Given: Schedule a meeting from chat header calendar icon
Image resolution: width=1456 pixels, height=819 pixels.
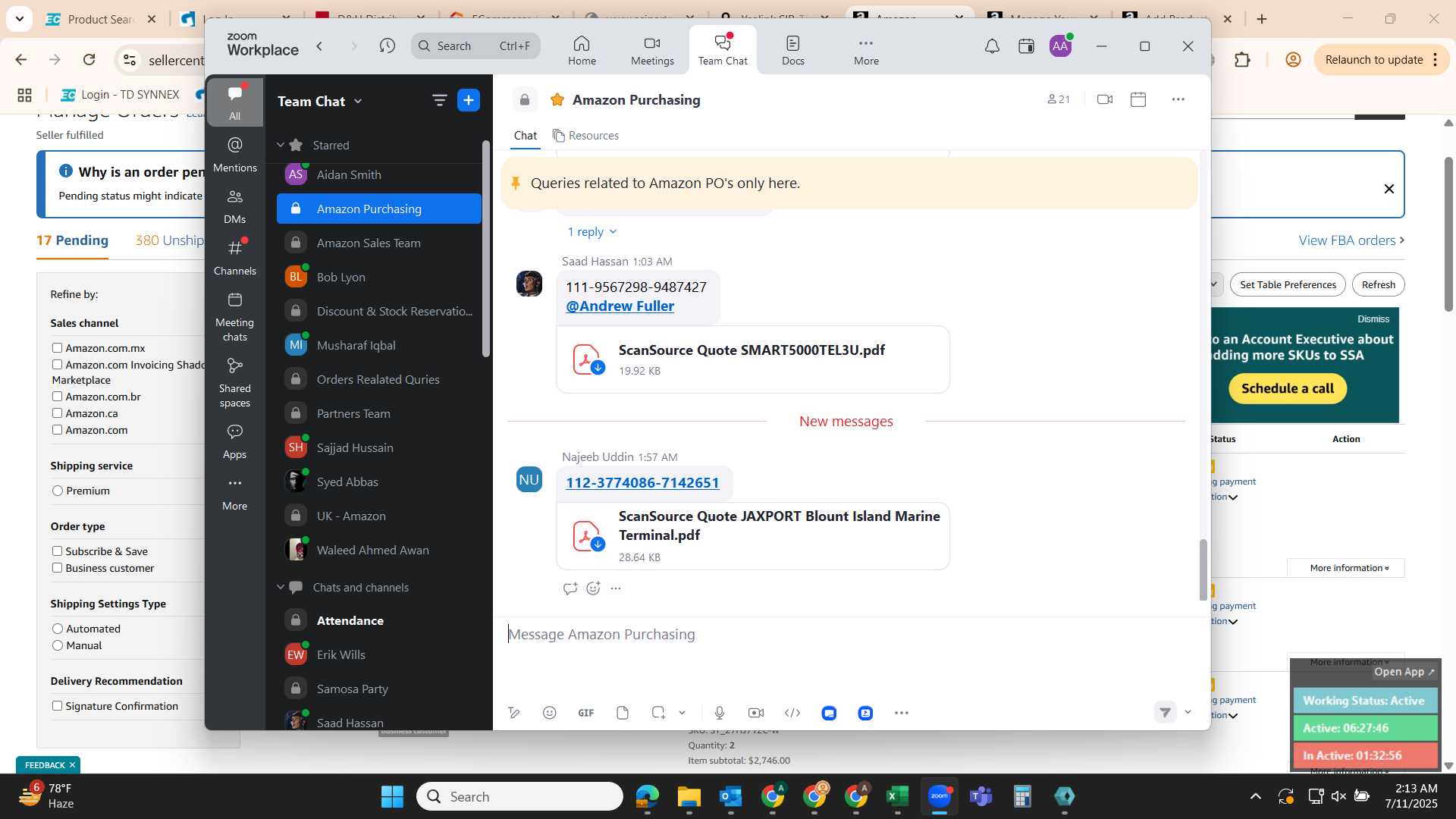Looking at the screenshot, I should 1138,99.
